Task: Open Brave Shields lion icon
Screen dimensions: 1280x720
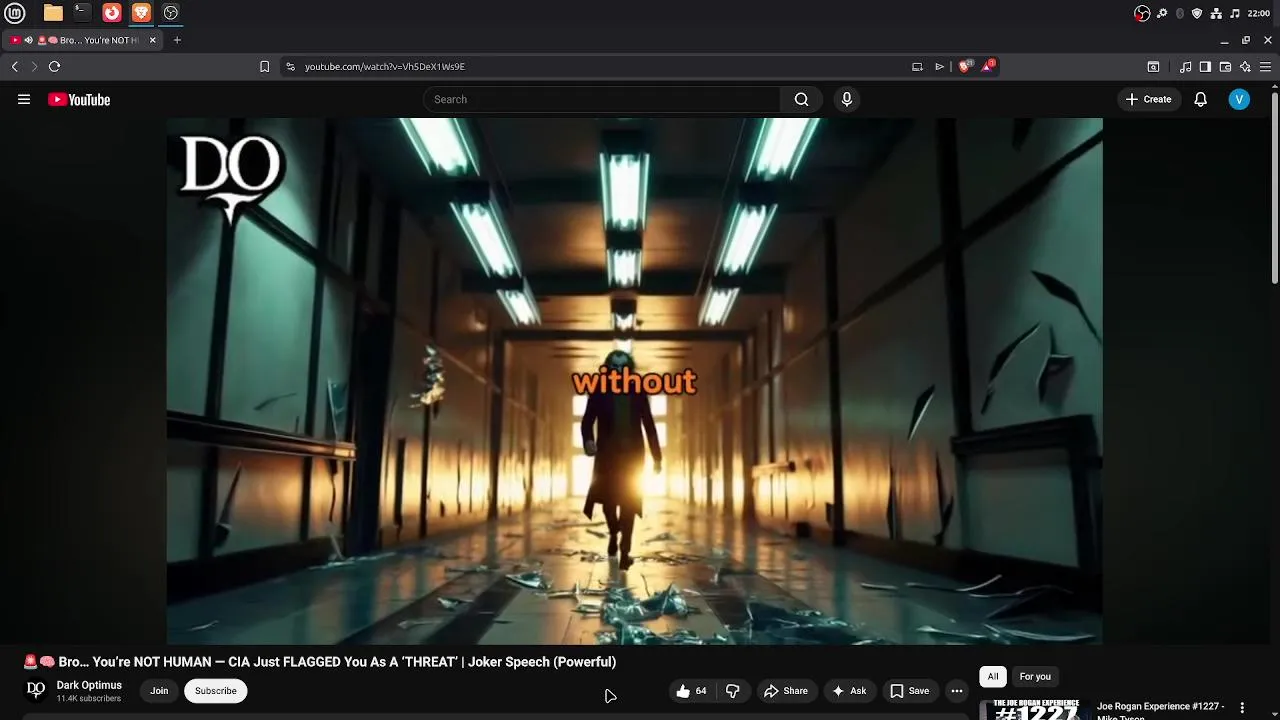Action: click(965, 66)
